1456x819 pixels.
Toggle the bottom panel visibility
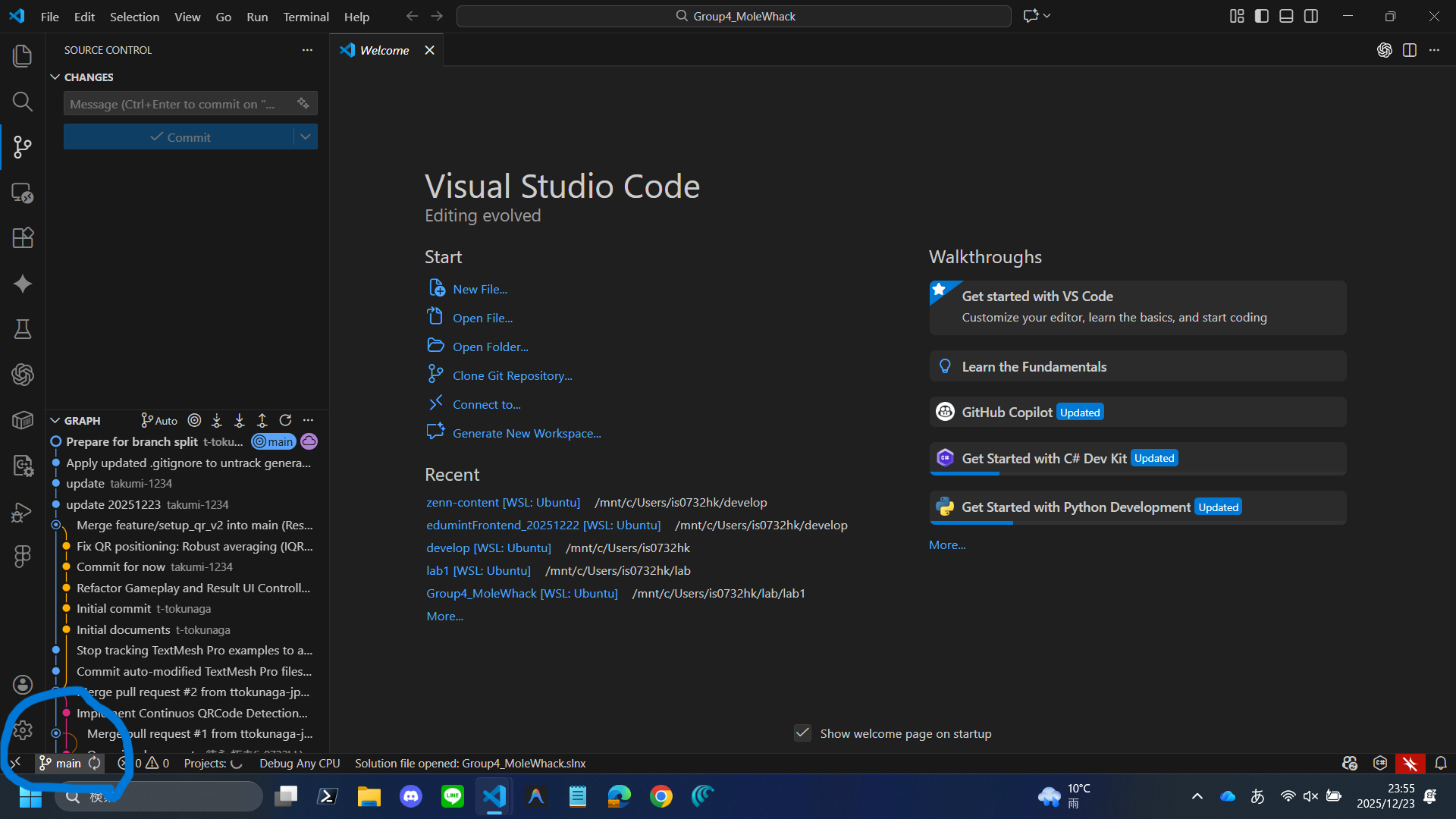pyautogui.click(x=1286, y=16)
